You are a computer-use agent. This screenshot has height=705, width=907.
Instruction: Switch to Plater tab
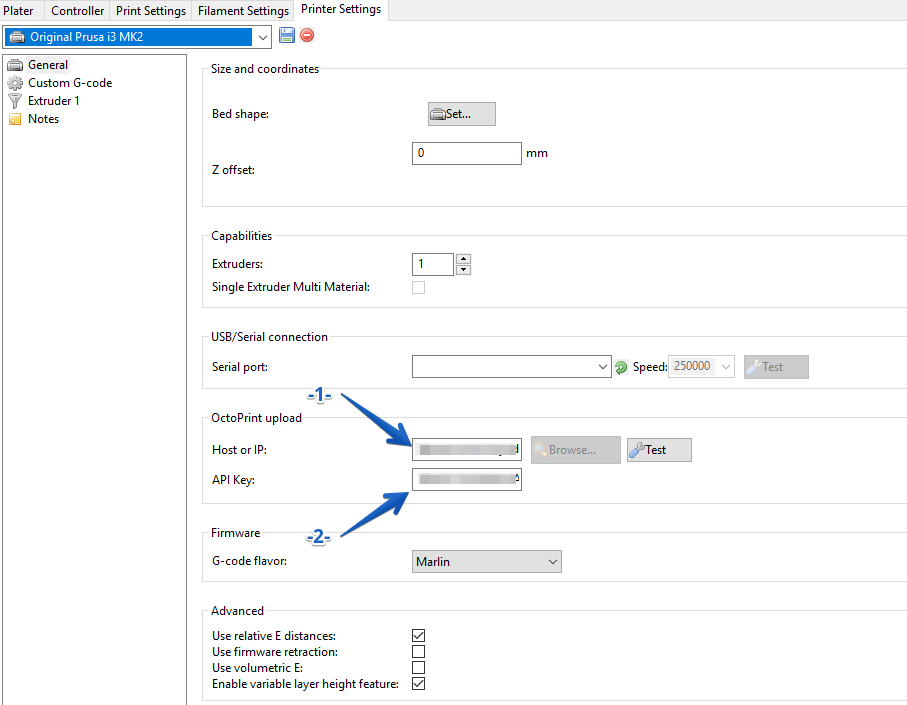pyautogui.click(x=19, y=10)
